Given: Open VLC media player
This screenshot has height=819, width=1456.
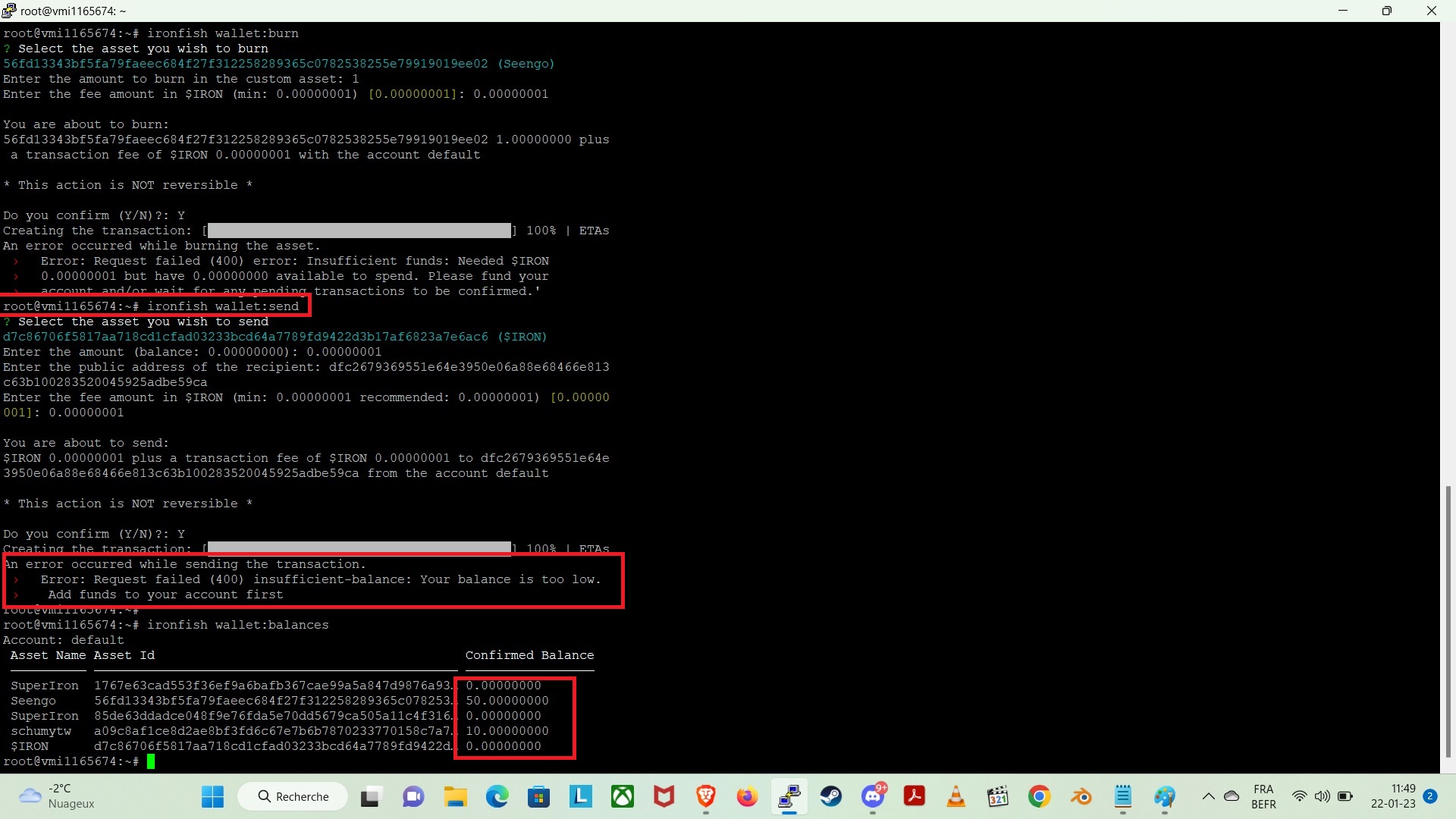Looking at the screenshot, I should click(955, 796).
